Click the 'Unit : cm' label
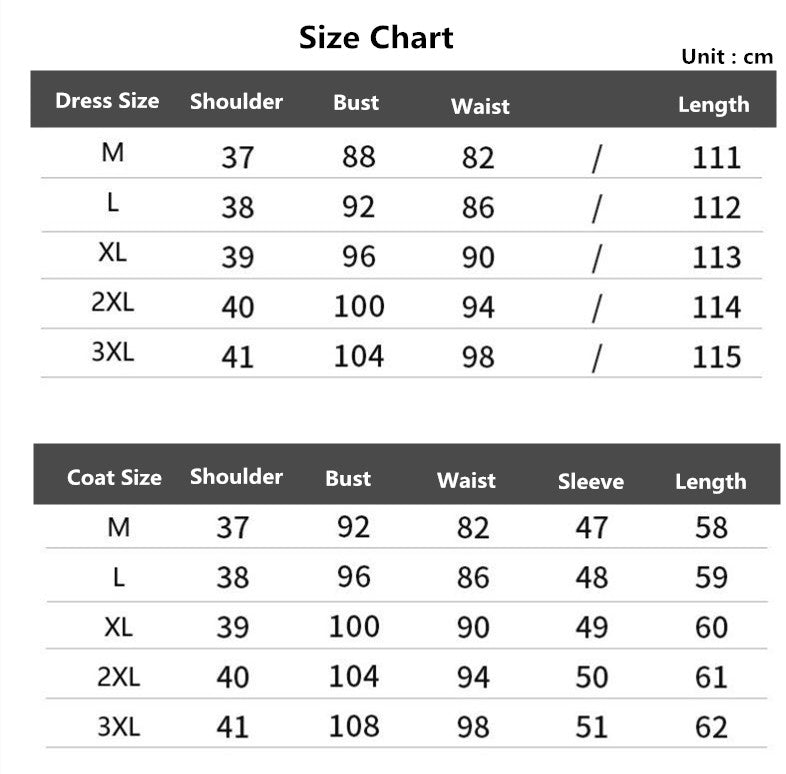786x774 pixels. click(x=727, y=57)
